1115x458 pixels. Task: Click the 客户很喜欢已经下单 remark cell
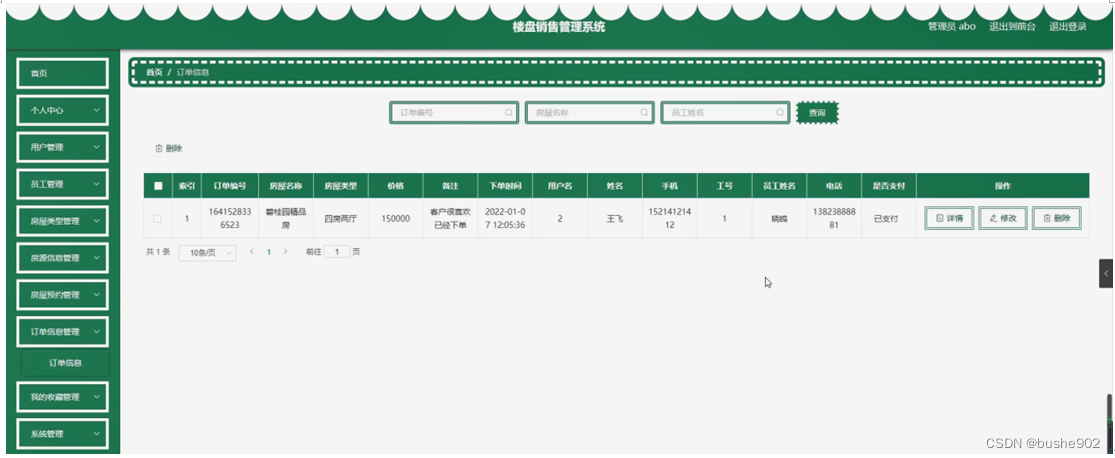(450, 219)
